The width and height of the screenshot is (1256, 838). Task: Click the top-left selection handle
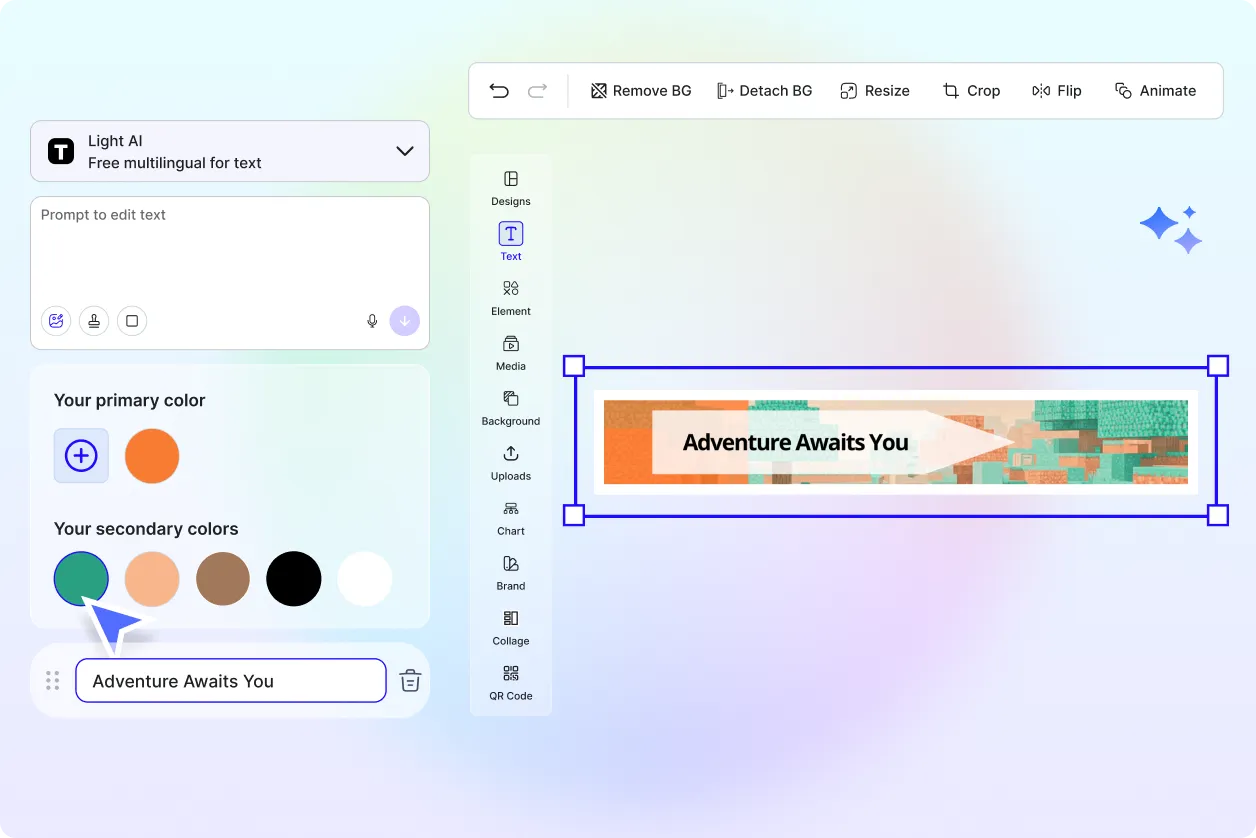click(574, 366)
